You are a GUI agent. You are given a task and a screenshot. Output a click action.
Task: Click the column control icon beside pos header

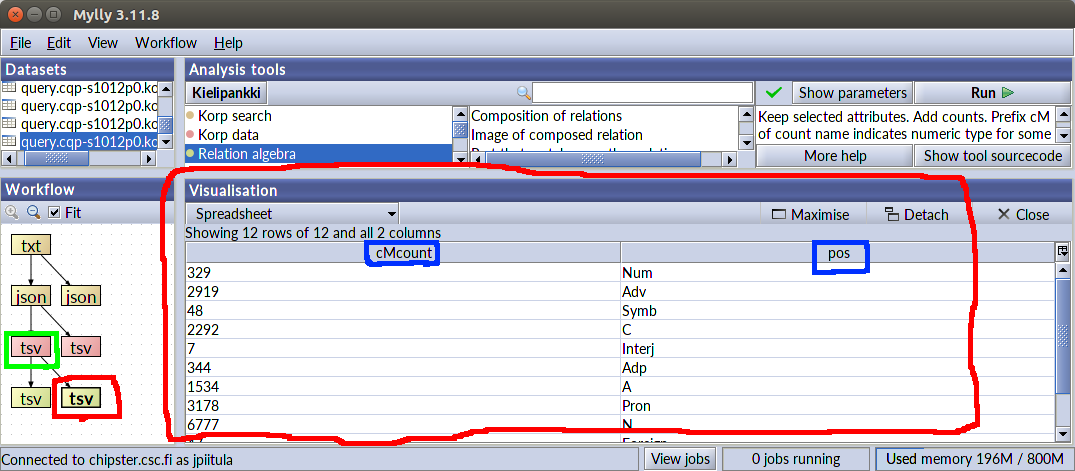point(1062,252)
